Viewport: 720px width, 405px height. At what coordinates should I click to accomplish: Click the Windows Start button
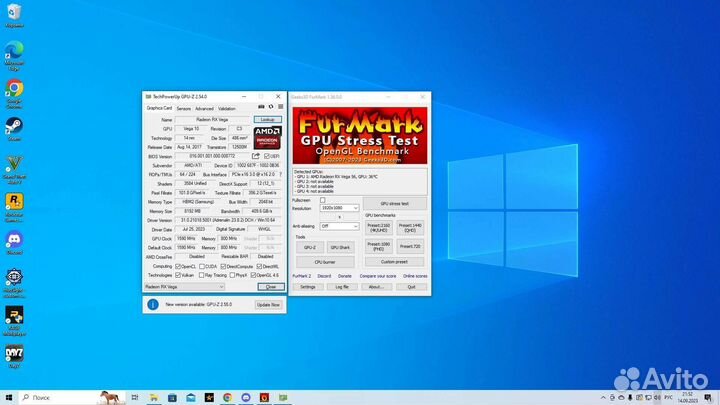7,397
